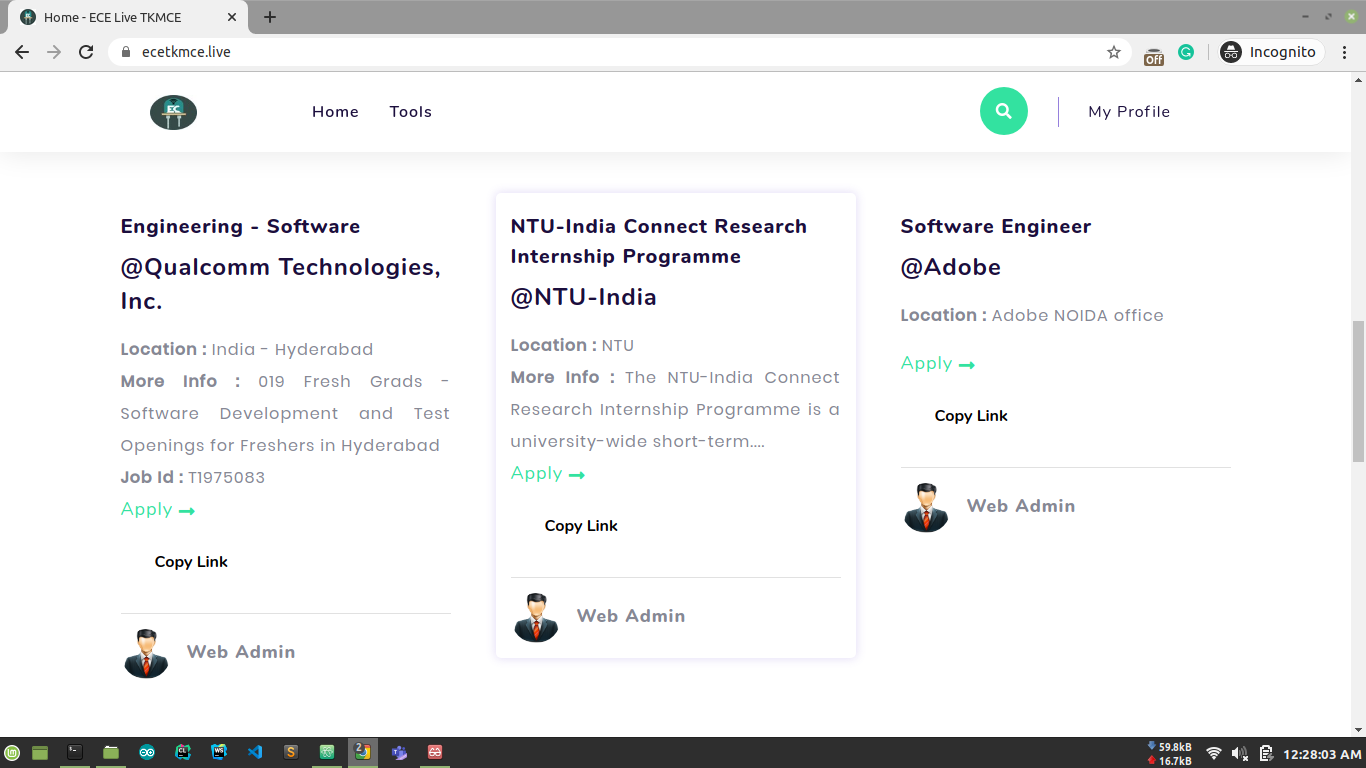Click '@Qualcomm Technologies, Inc.' heading

(x=281, y=284)
